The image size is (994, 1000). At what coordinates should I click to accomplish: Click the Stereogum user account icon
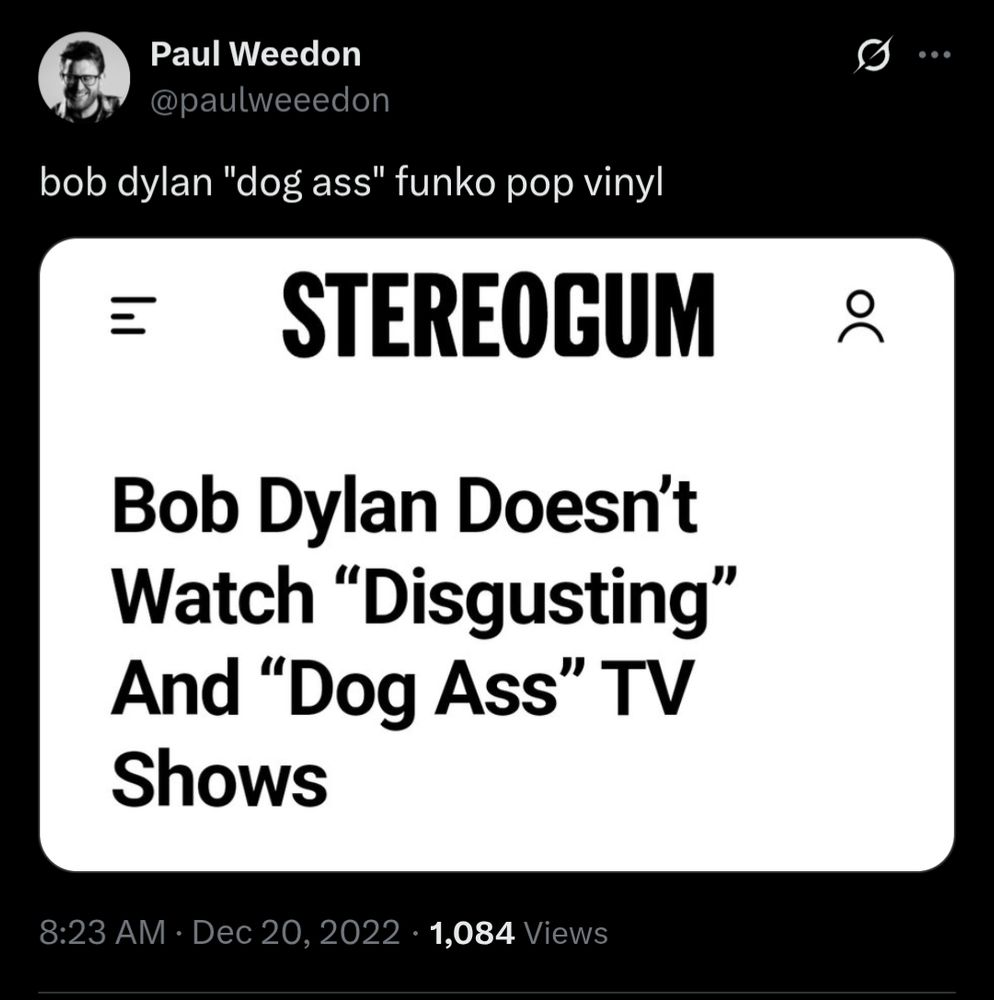point(861,316)
